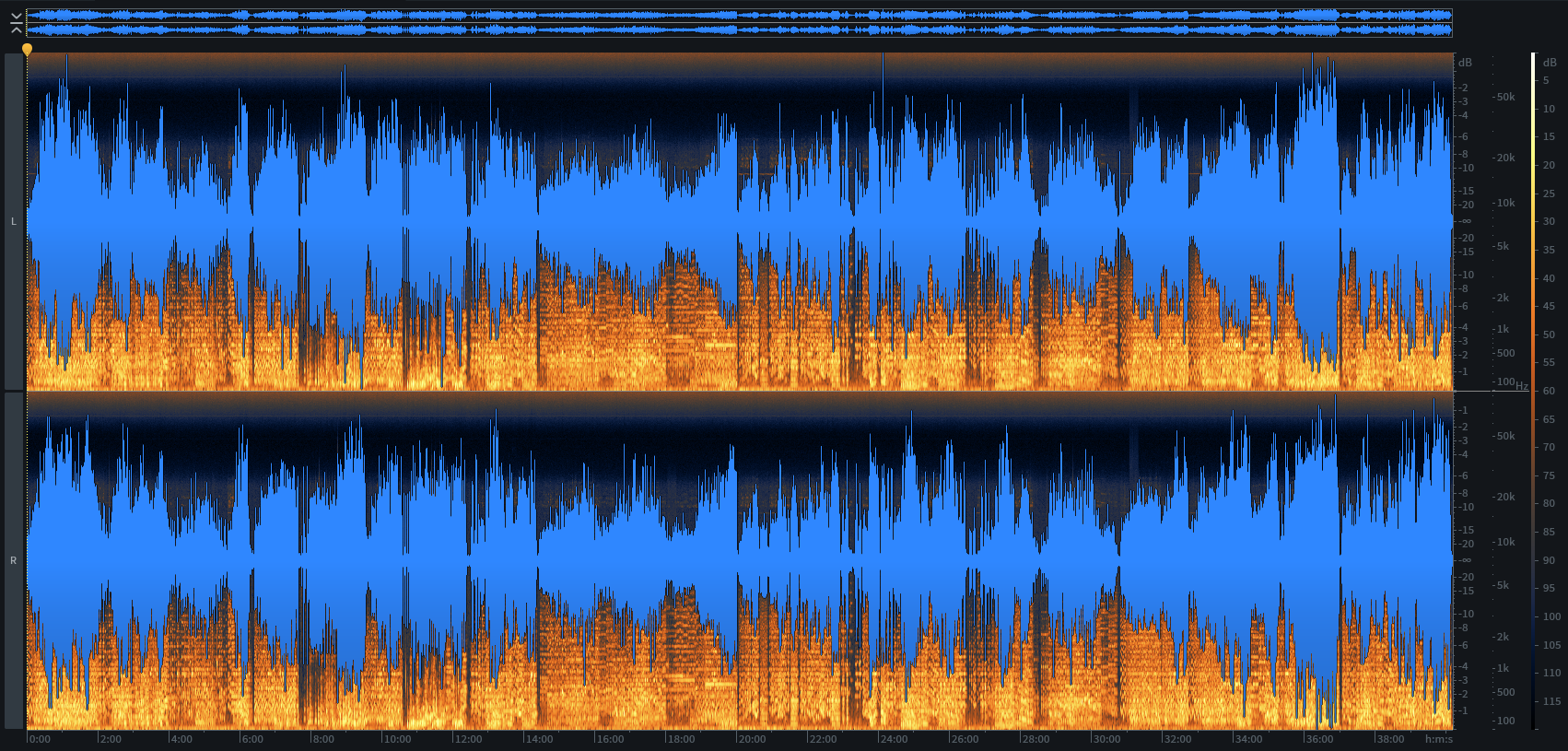The width and height of the screenshot is (1568, 751).
Task: Click the dB label atop amplitude ruler
Action: (x=1465, y=63)
